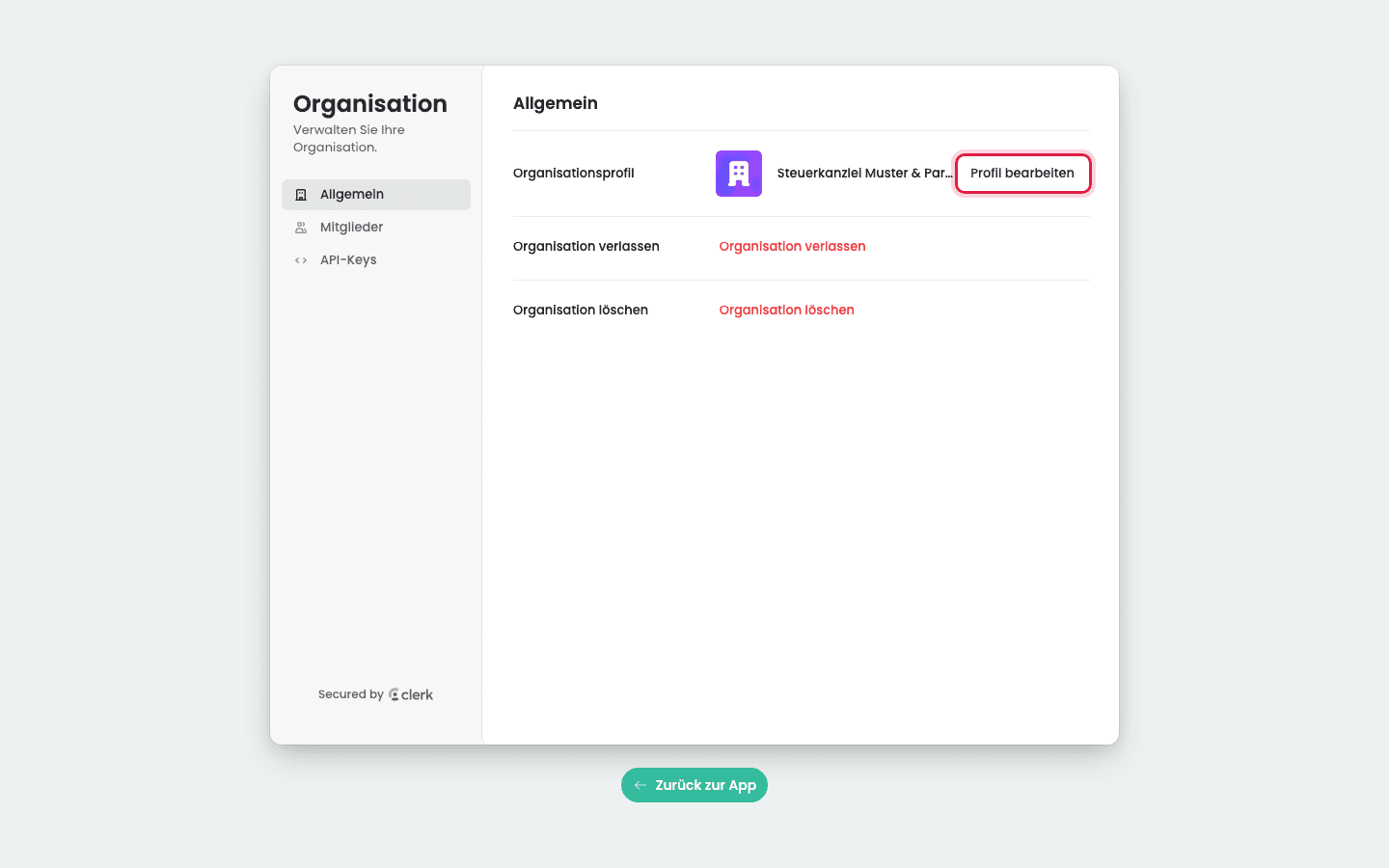Click the building icon beside Allgemein
This screenshot has width=1389, height=868.
coord(301,195)
